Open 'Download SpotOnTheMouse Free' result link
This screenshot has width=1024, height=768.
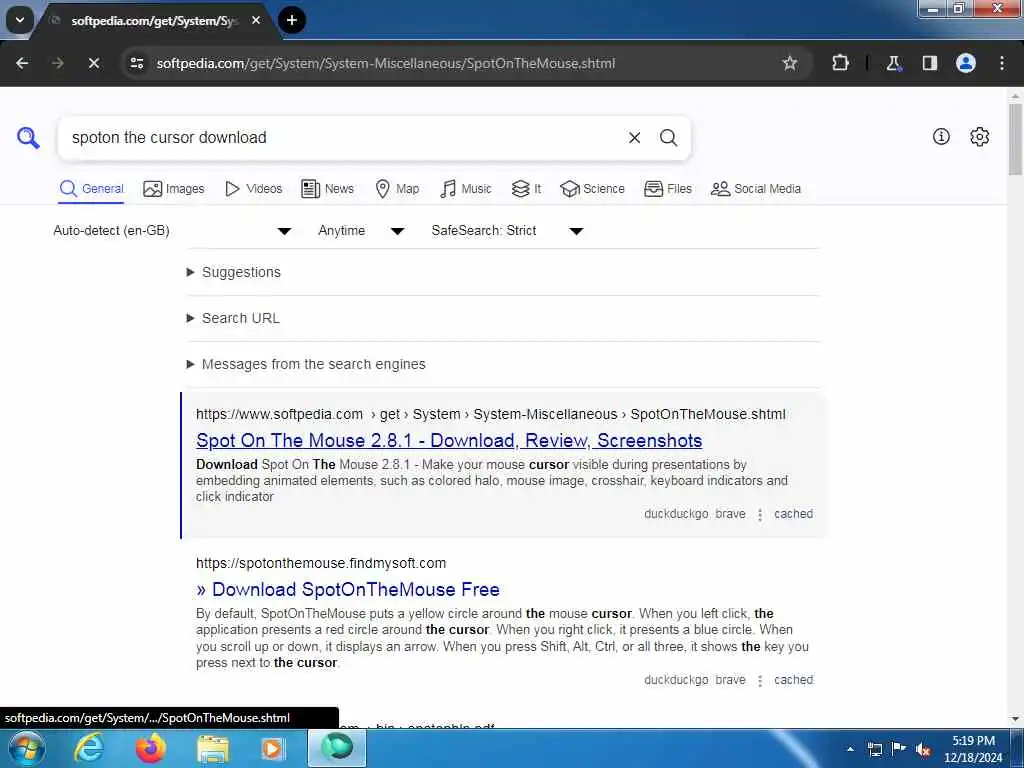[347, 590]
